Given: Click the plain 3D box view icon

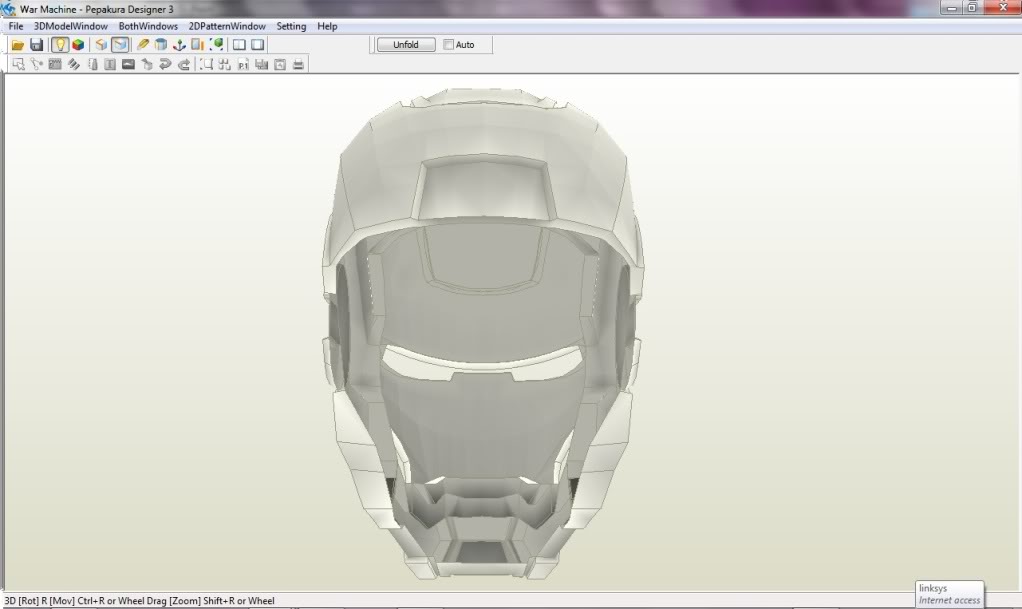Looking at the screenshot, I should point(101,45).
